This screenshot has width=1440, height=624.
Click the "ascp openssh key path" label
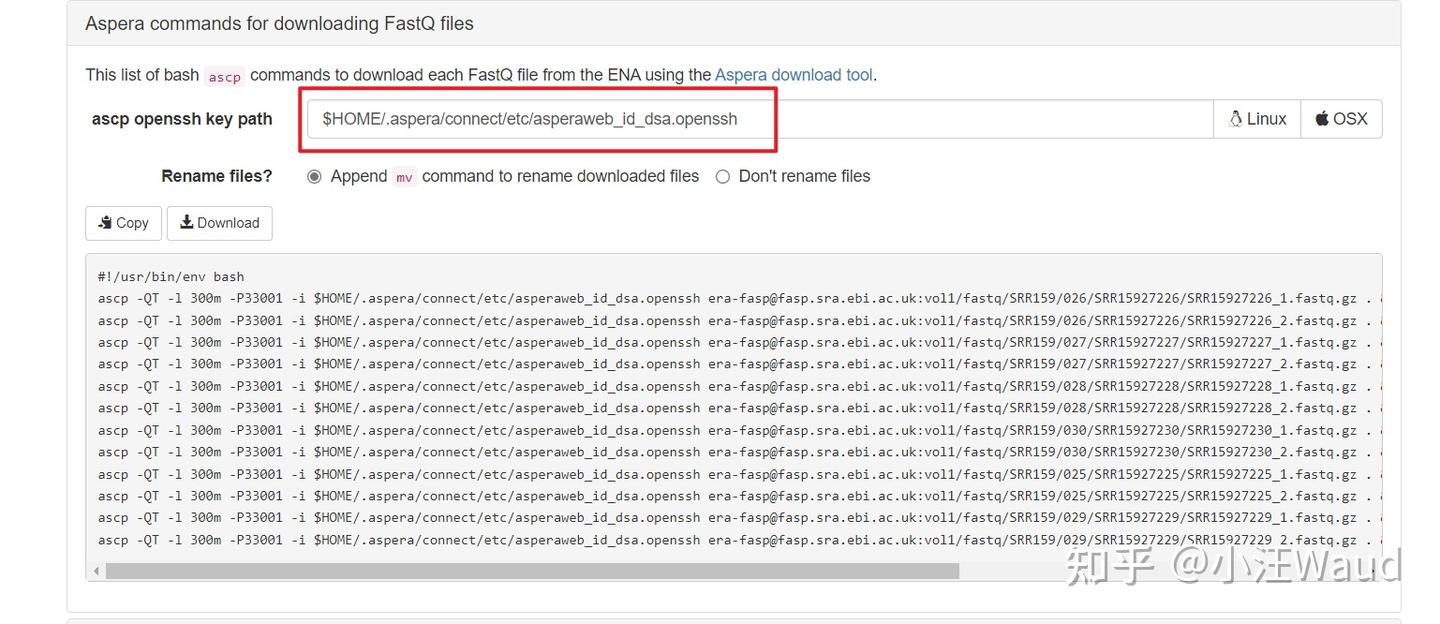[x=182, y=119]
